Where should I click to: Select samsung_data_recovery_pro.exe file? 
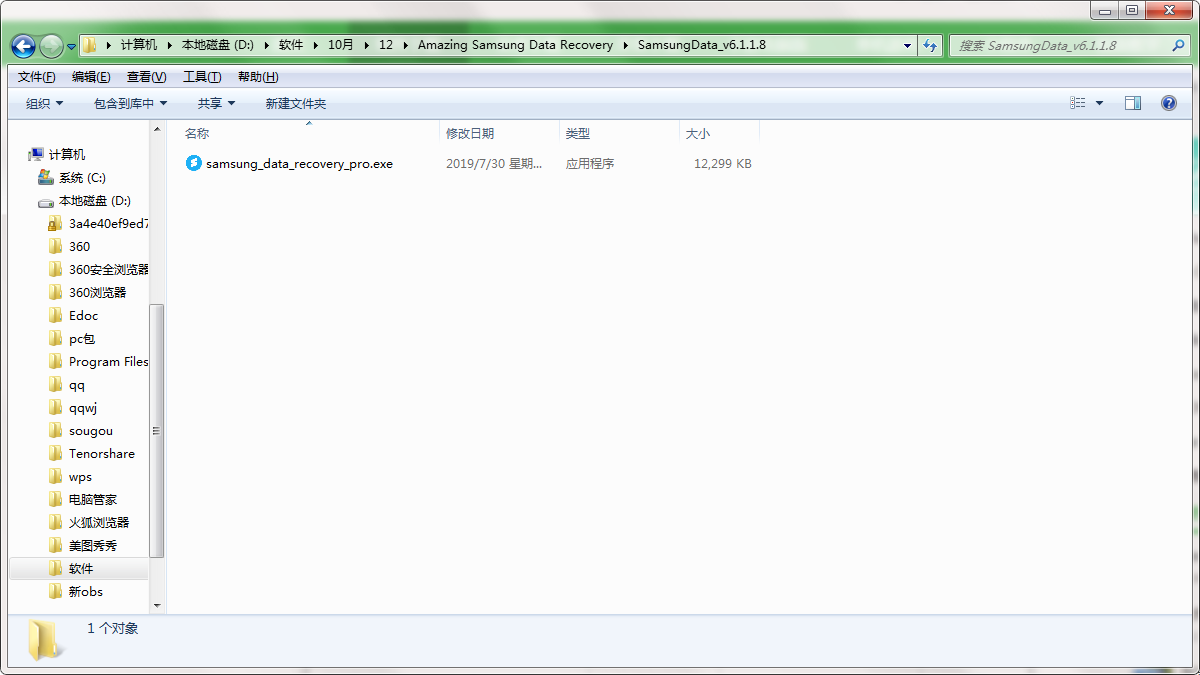coord(299,163)
